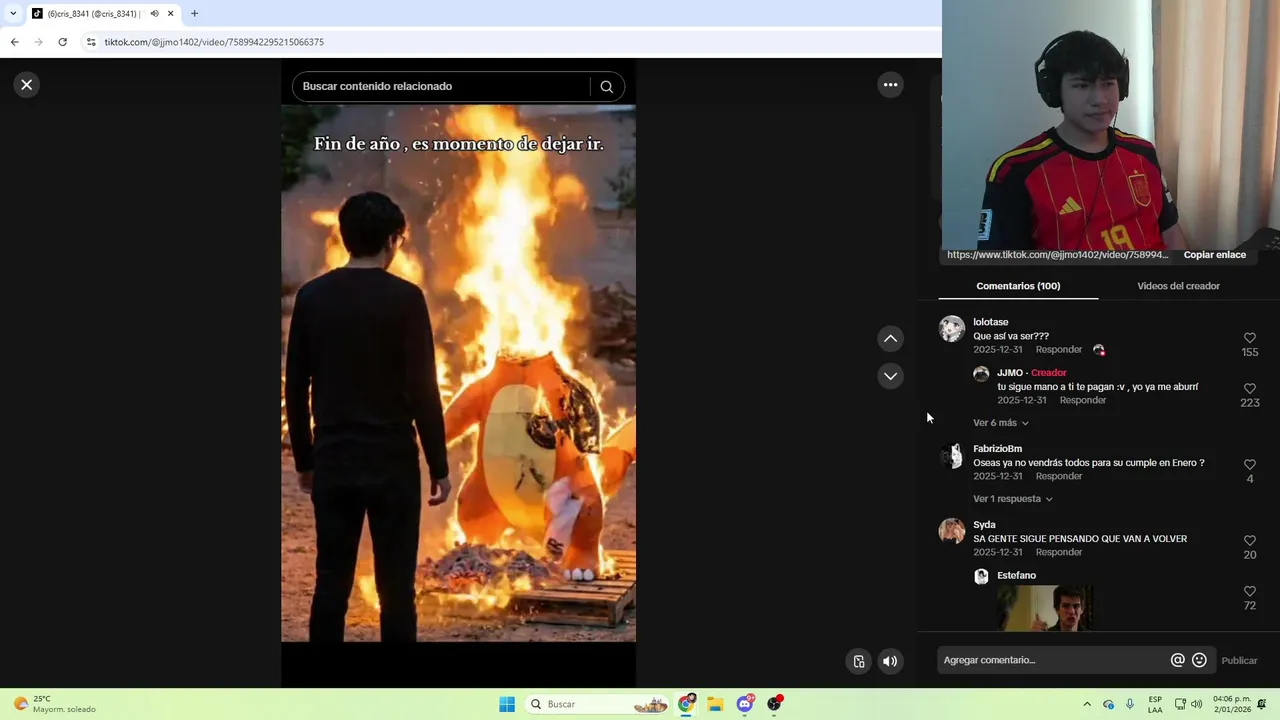Image resolution: width=1280 pixels, height=720 pixels.
Task: Go to the next video arrow
Action: [x=890, y=376]
